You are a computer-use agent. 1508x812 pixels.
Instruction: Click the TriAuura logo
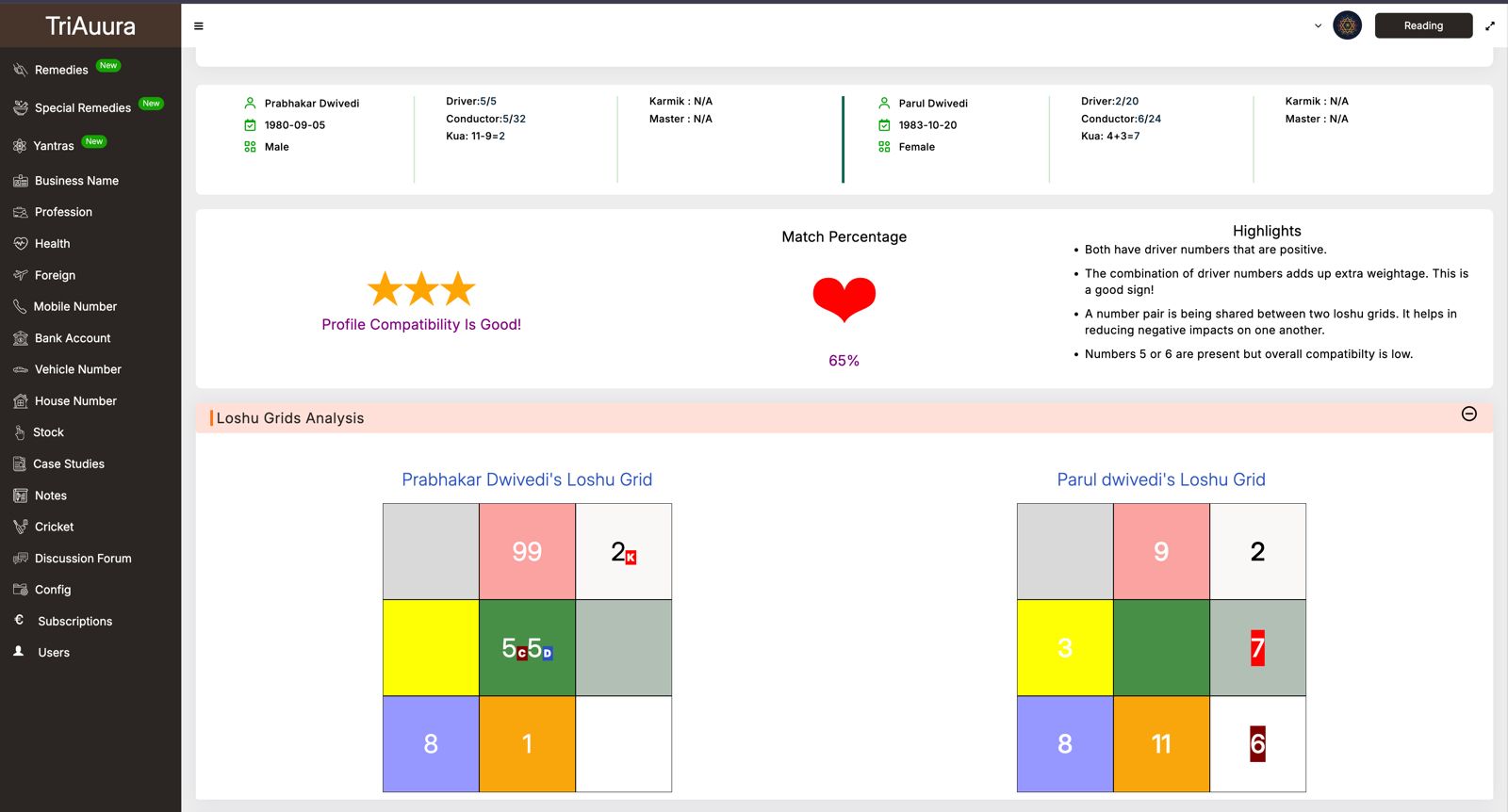[x=90, y=25]
